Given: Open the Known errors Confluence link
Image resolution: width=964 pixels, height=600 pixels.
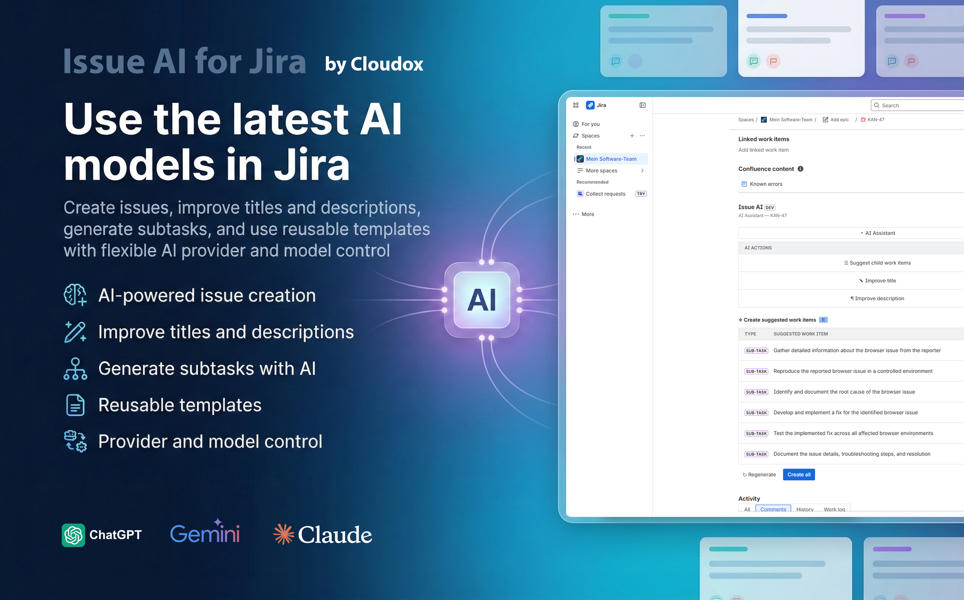Looking at the screenshot, I should coord(765,184).
